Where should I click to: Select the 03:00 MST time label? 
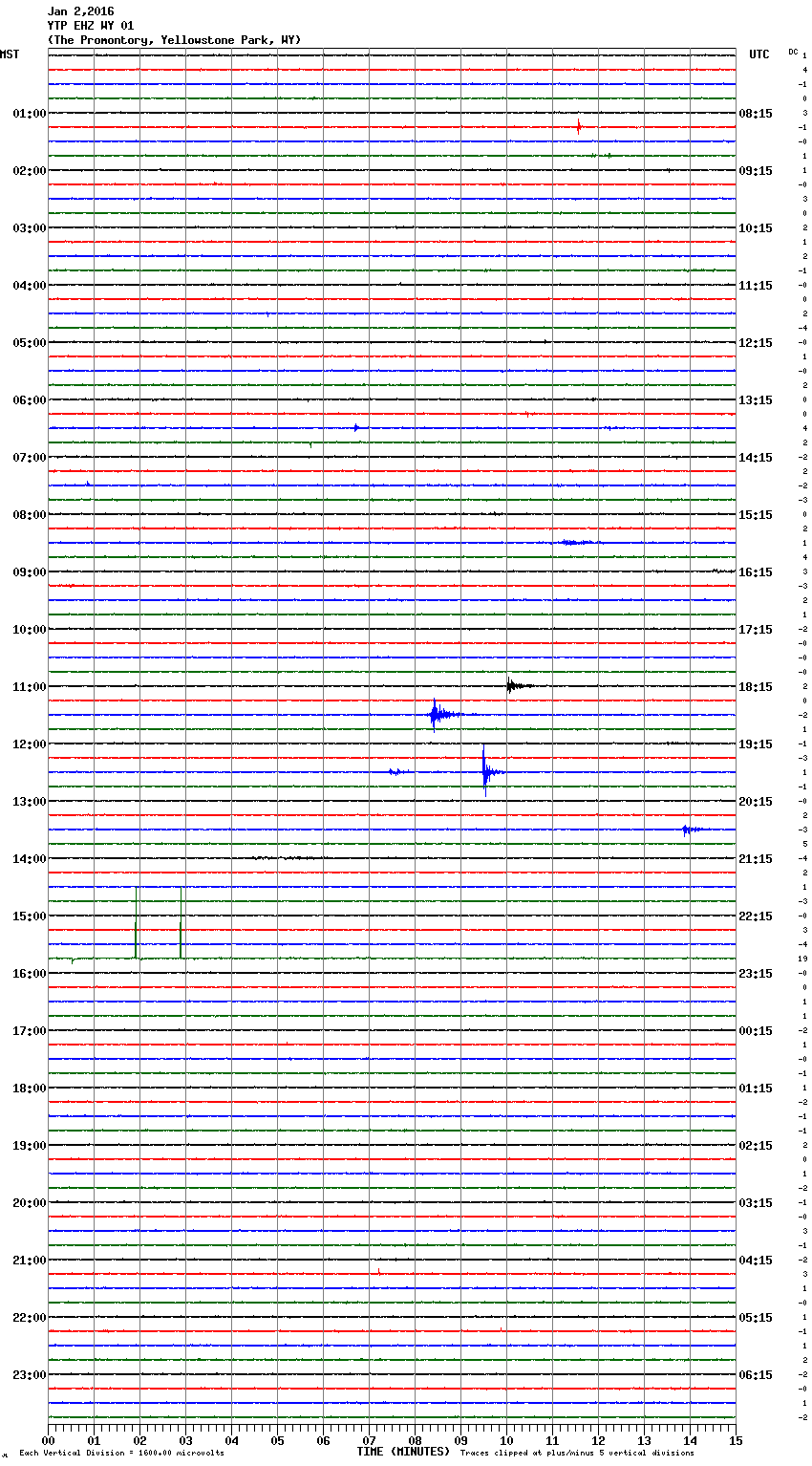click(x=29, y=228)
